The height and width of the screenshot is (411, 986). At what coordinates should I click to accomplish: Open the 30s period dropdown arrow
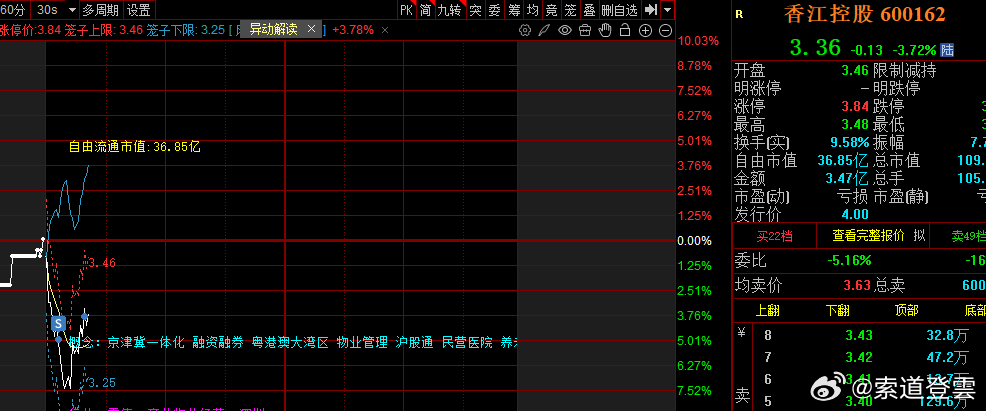click(71, 10)
